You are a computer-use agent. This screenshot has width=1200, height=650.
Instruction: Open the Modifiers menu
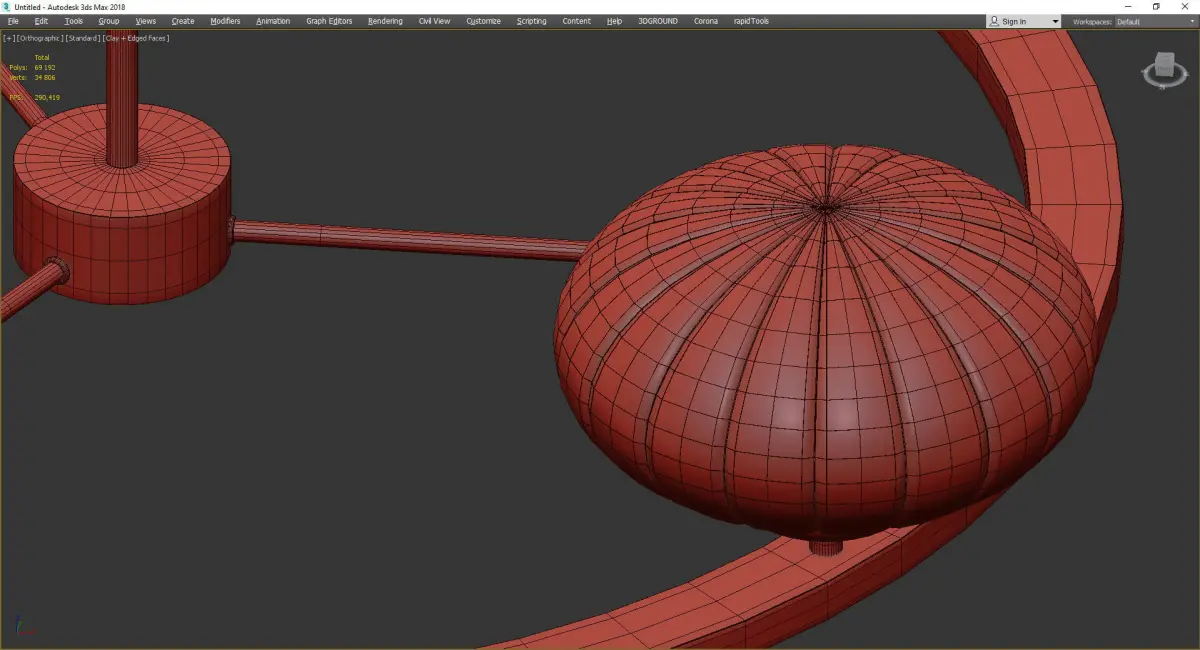click(225, 21)
